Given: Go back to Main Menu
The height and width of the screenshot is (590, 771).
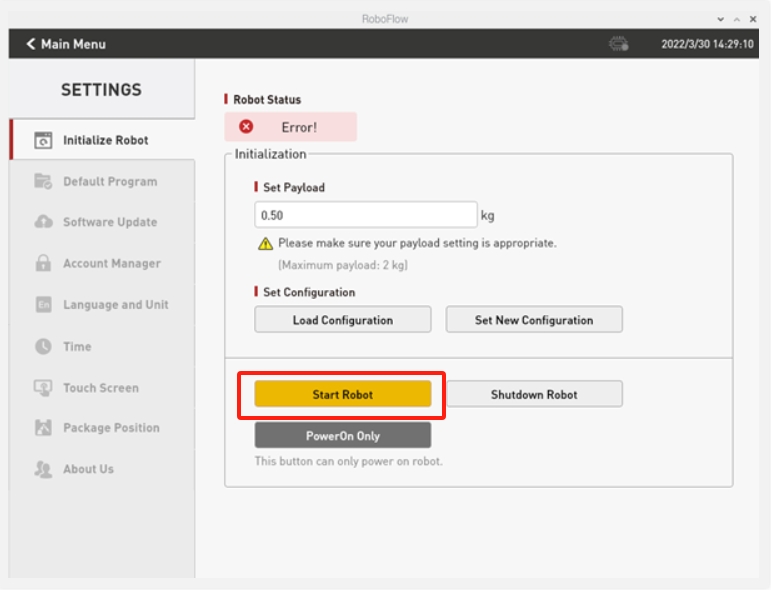Looking at the screenshot, I should click(66, 44).
